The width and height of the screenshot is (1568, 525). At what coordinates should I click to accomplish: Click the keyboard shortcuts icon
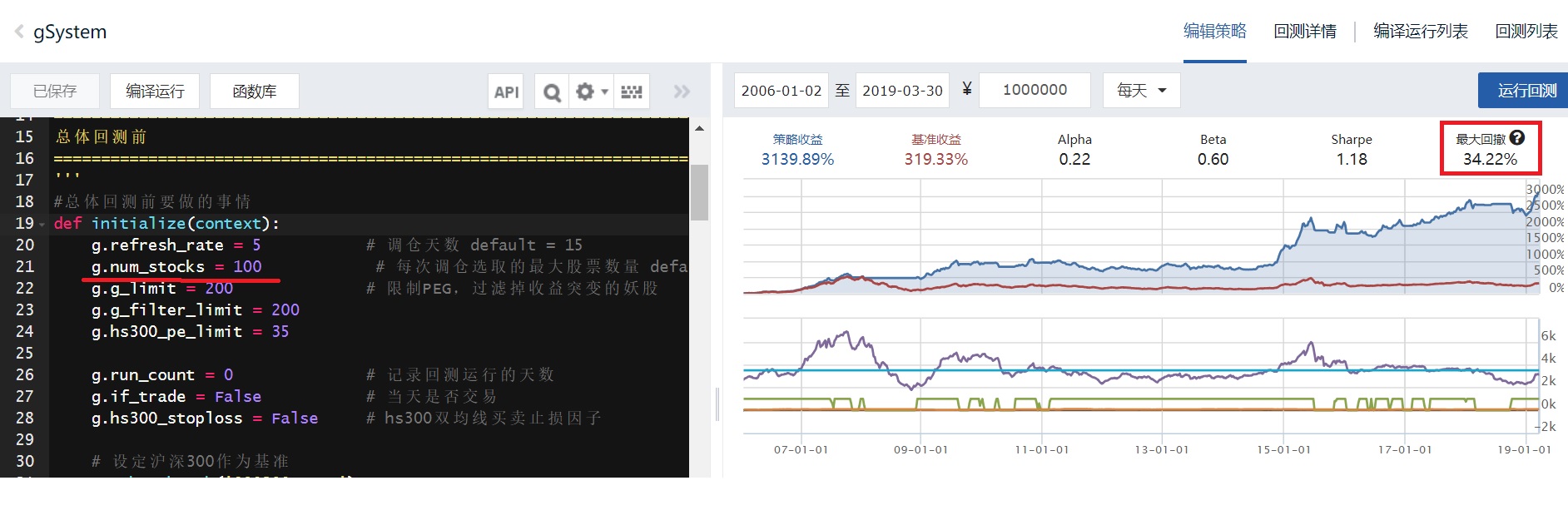pos(632,92)
